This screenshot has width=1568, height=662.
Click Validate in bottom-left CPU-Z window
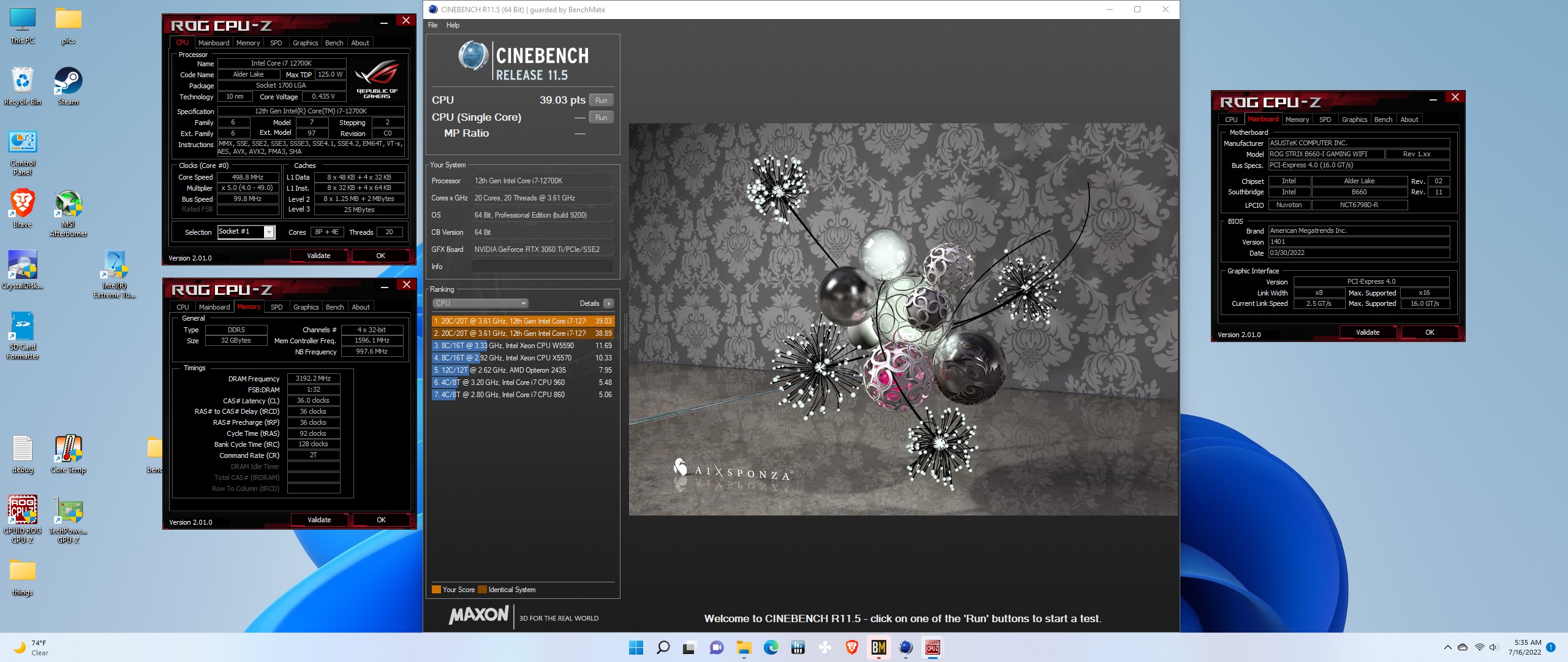pos(319,520)
